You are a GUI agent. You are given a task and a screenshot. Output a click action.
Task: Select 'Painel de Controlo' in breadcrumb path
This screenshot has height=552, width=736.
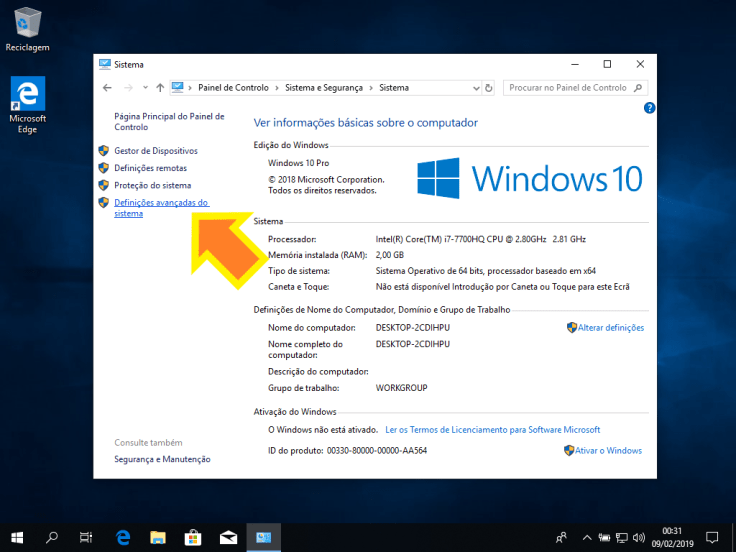tap(235, 88)
